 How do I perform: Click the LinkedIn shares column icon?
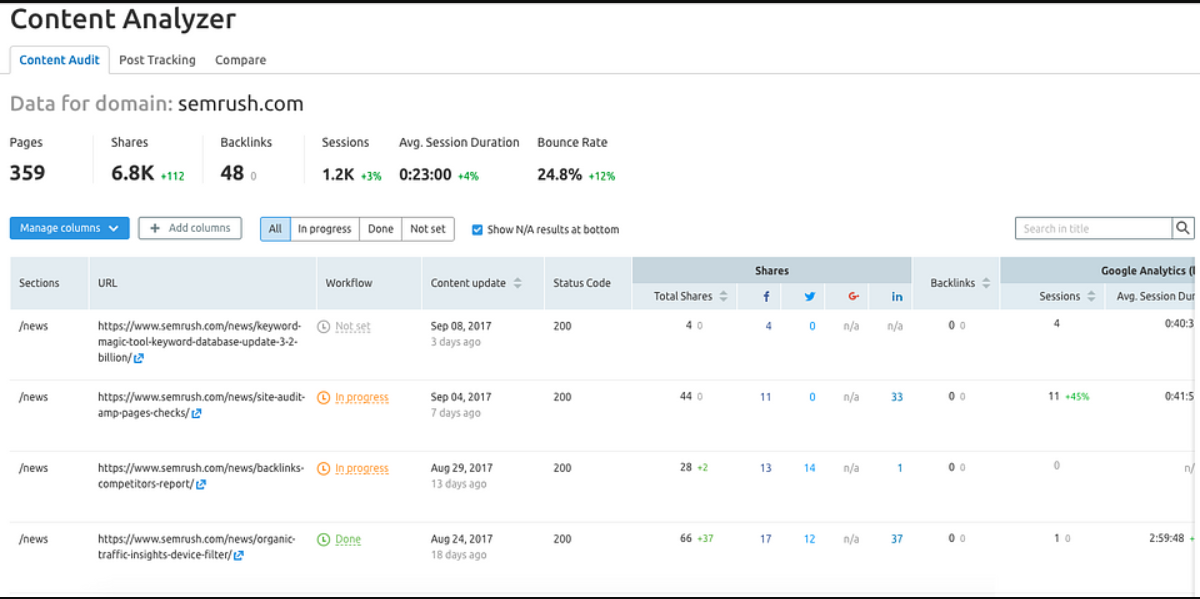tap(897, 297)
